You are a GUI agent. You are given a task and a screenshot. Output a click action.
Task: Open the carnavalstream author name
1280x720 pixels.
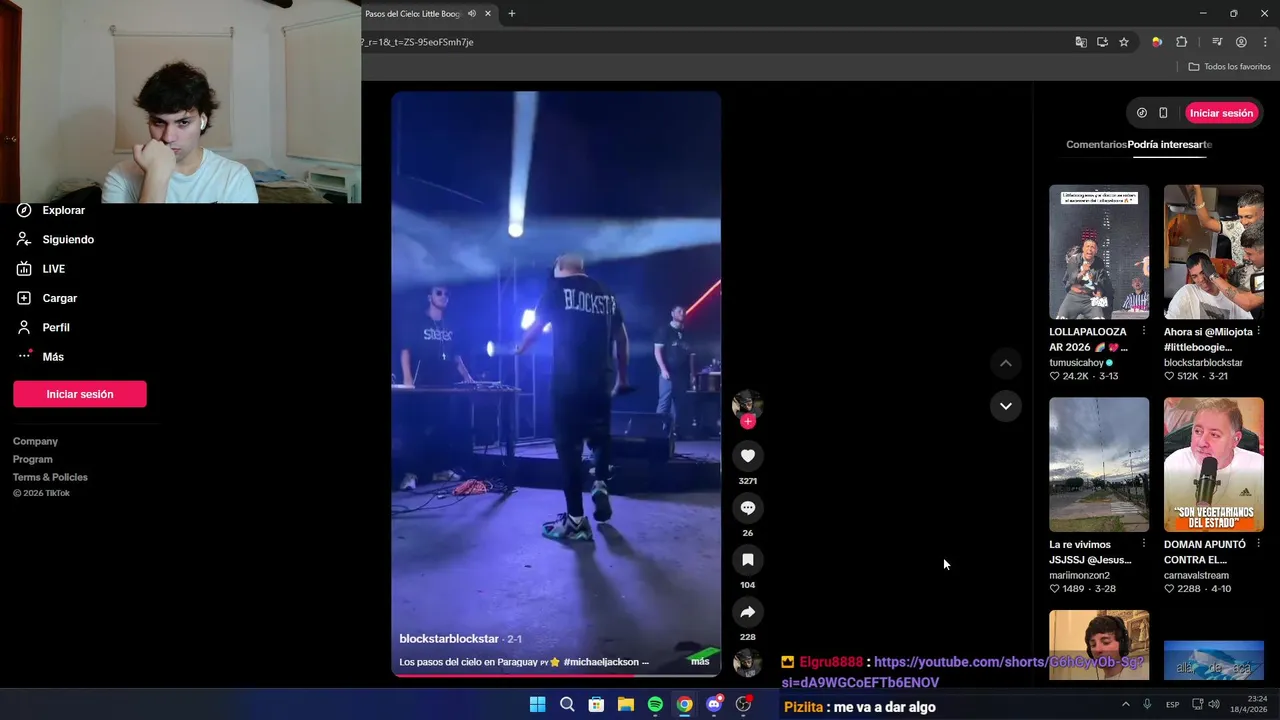click(1196, 576)
